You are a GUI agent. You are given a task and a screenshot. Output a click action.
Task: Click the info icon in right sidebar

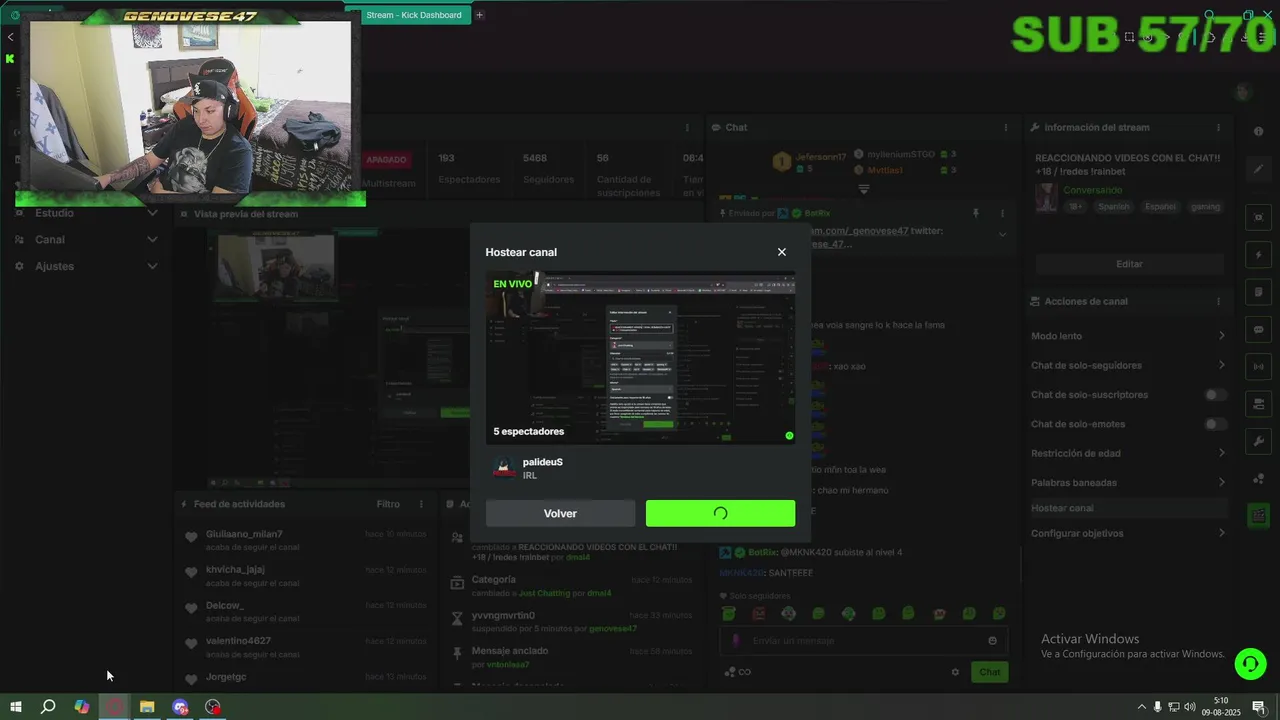pyautogui.click(x=1259, y=132)
